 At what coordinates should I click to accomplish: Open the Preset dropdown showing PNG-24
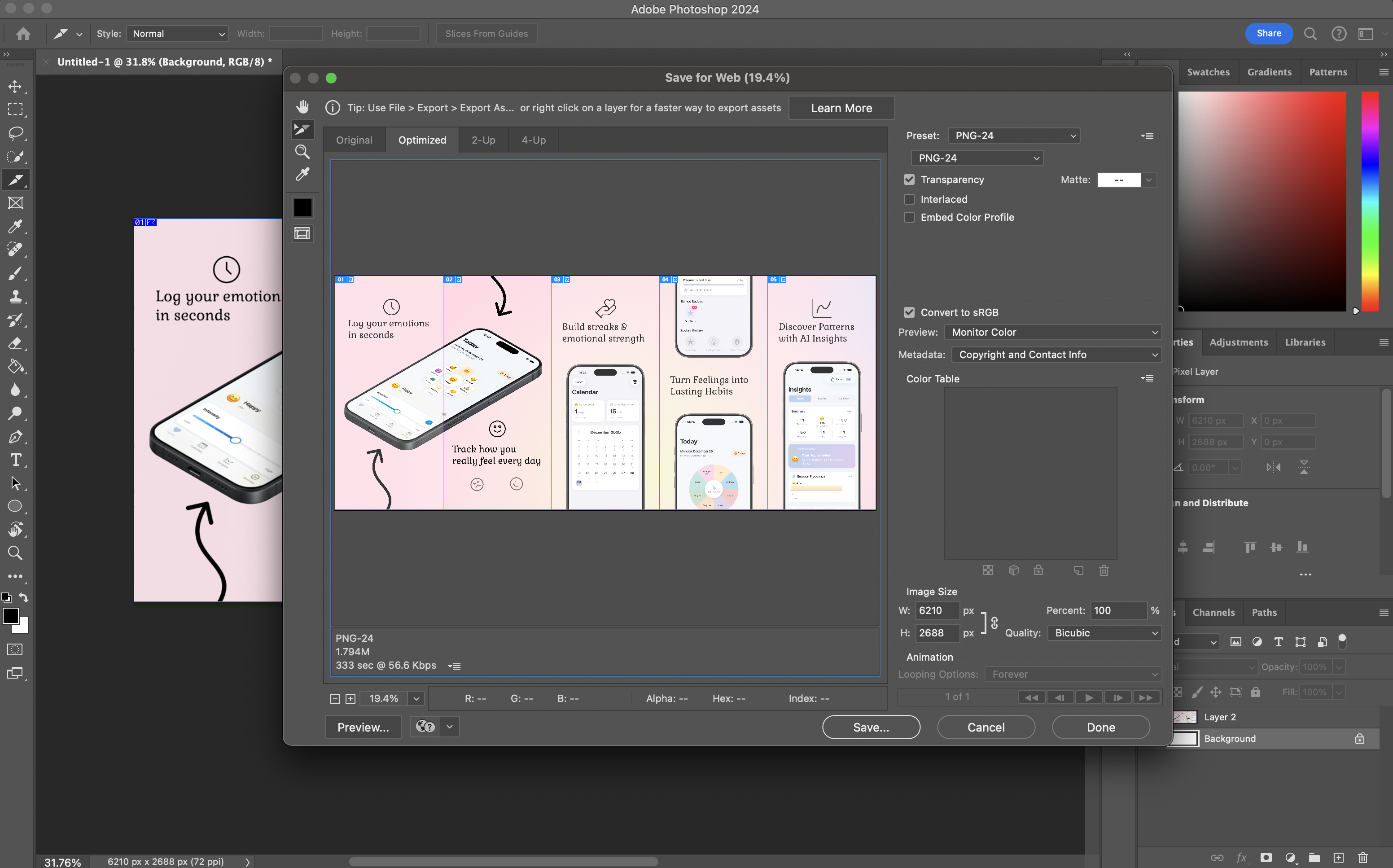1014,135
